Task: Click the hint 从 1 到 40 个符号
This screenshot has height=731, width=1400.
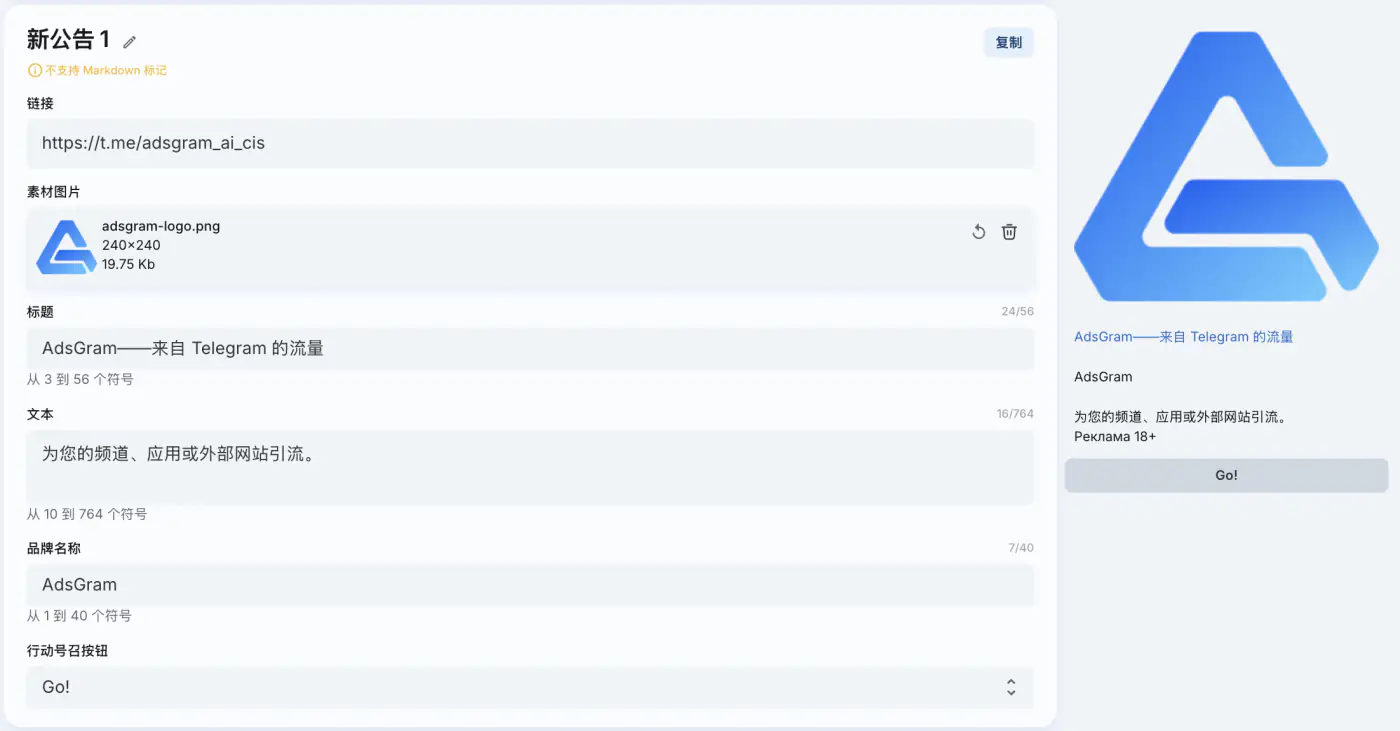Action: (x=79, y=616)
